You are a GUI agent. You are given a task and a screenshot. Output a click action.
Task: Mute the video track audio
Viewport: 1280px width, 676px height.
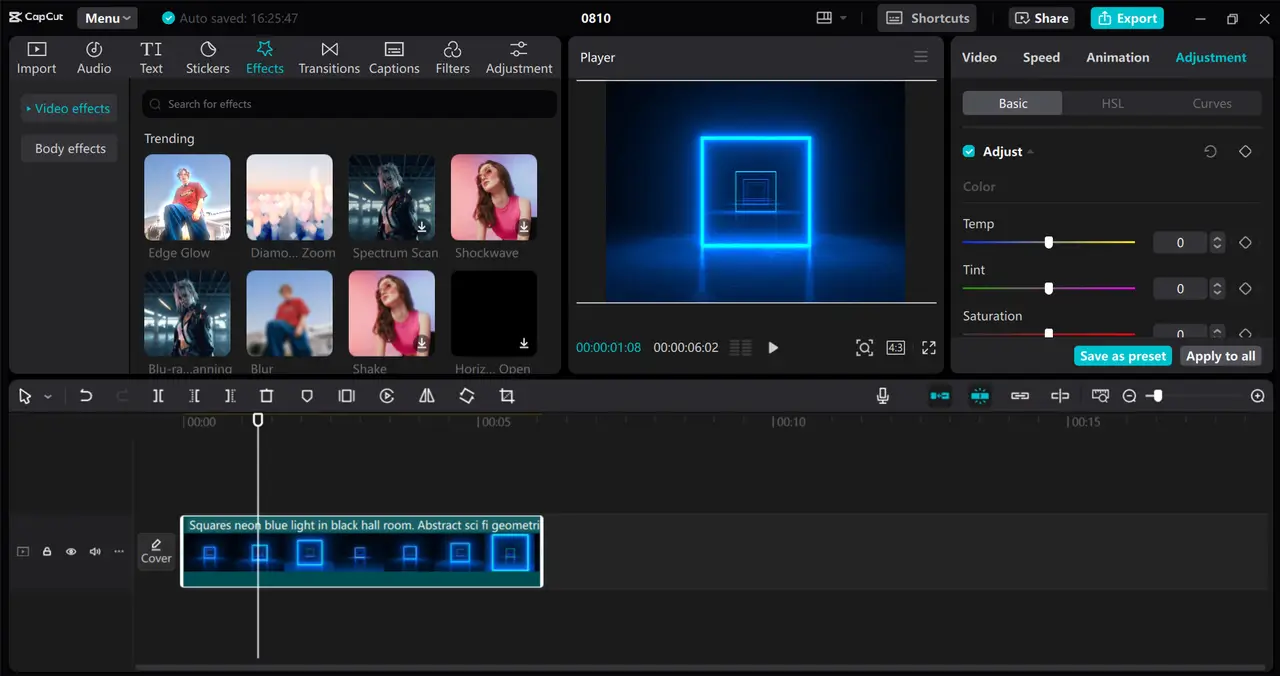[94, 551]
